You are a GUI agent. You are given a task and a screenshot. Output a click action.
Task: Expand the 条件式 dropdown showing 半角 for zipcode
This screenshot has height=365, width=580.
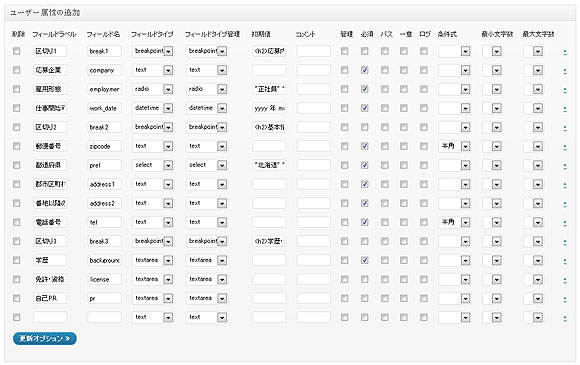[x=454, y=146]
